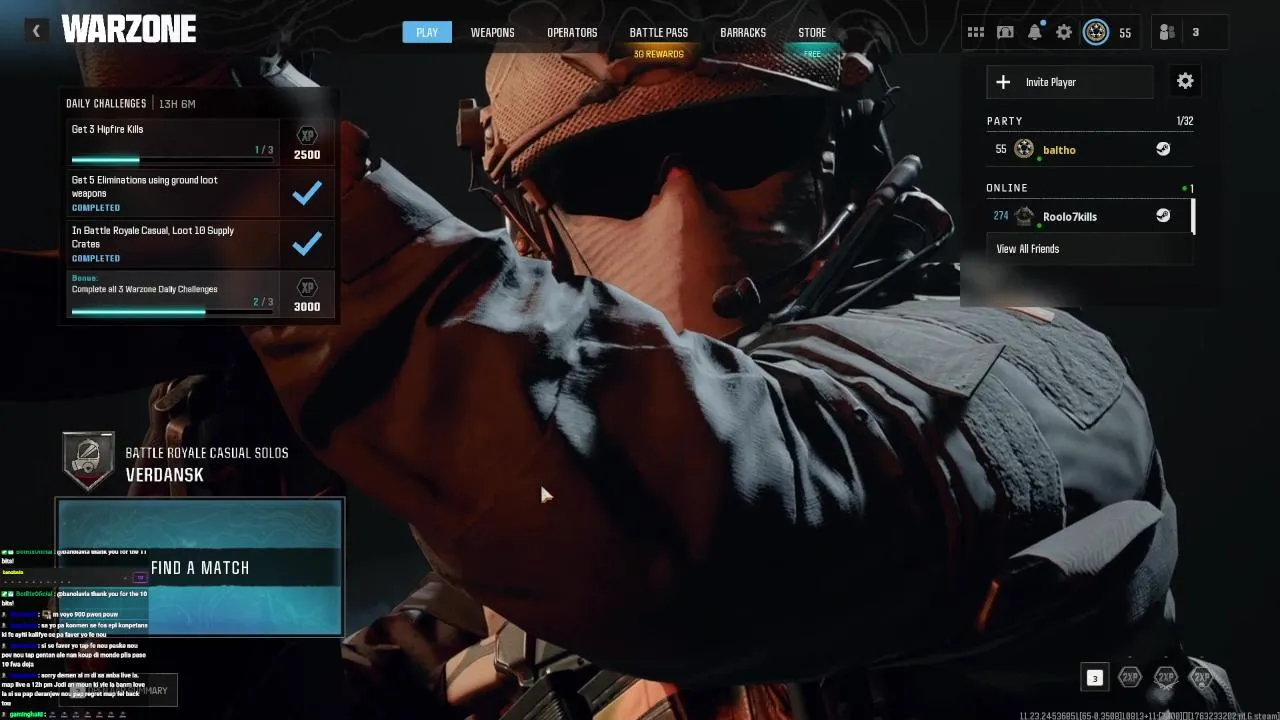Activate the first double XP token
Image resolution: width=1280 pixels, height=720 pixels.
pyautogui.click(x=1130, y=678)
